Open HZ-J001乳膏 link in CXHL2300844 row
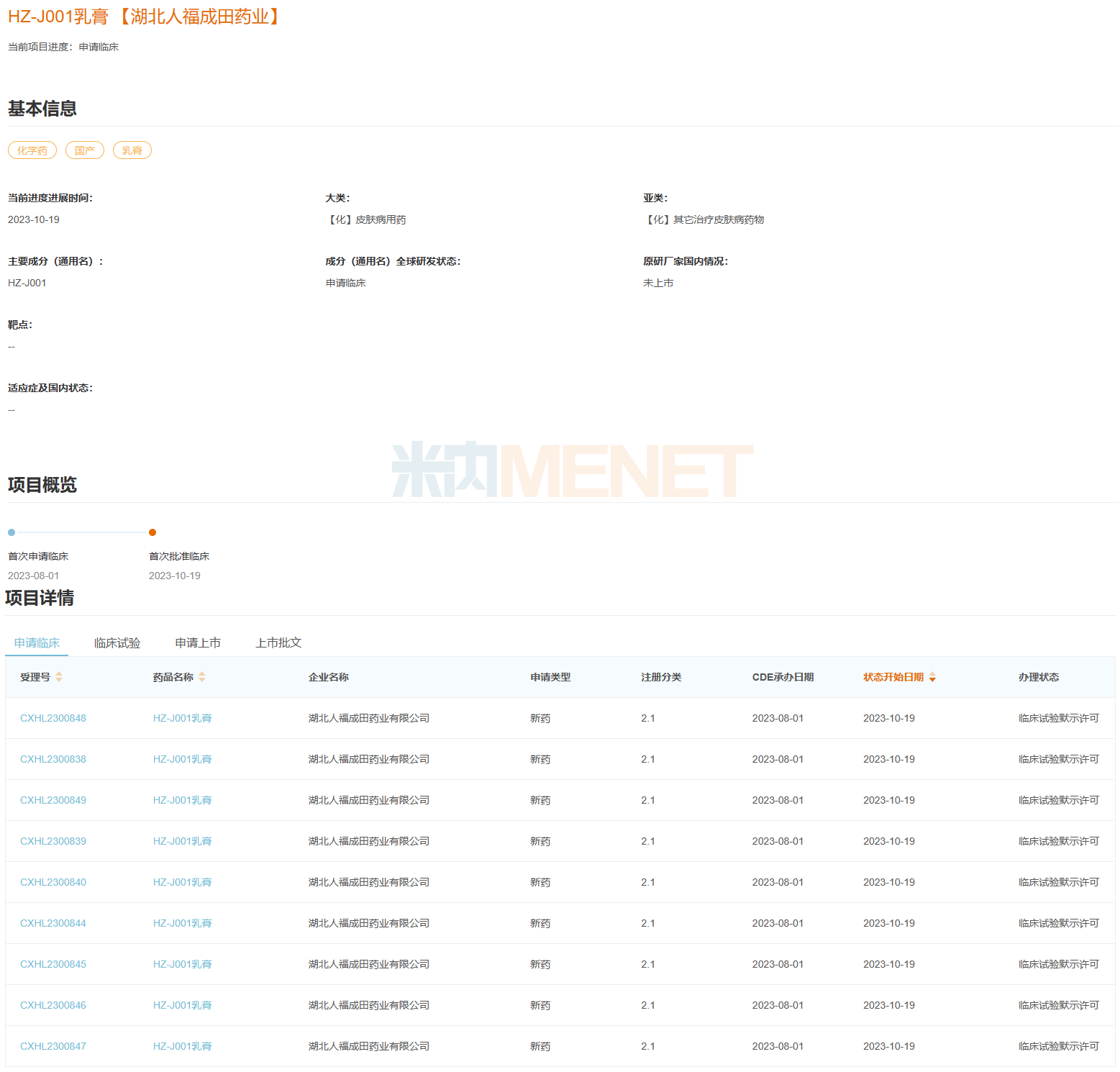This screenshot has width=1120, height=1072. (183, 923)
